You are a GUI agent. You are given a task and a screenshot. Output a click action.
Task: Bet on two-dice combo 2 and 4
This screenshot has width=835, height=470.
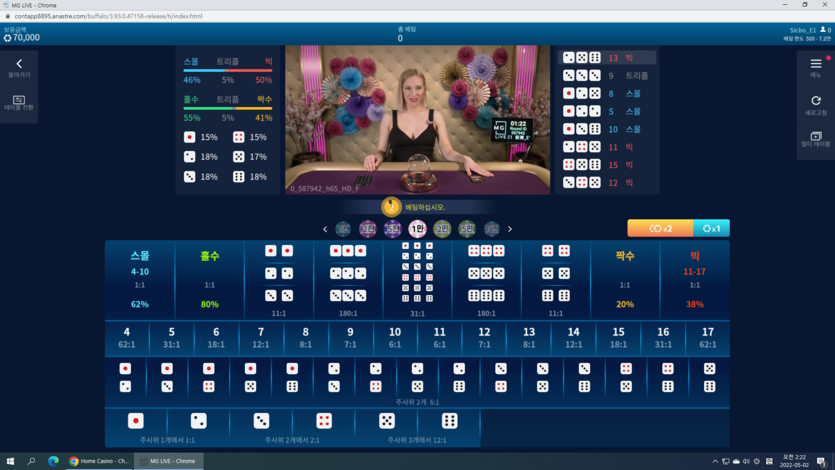coord(375,377)
